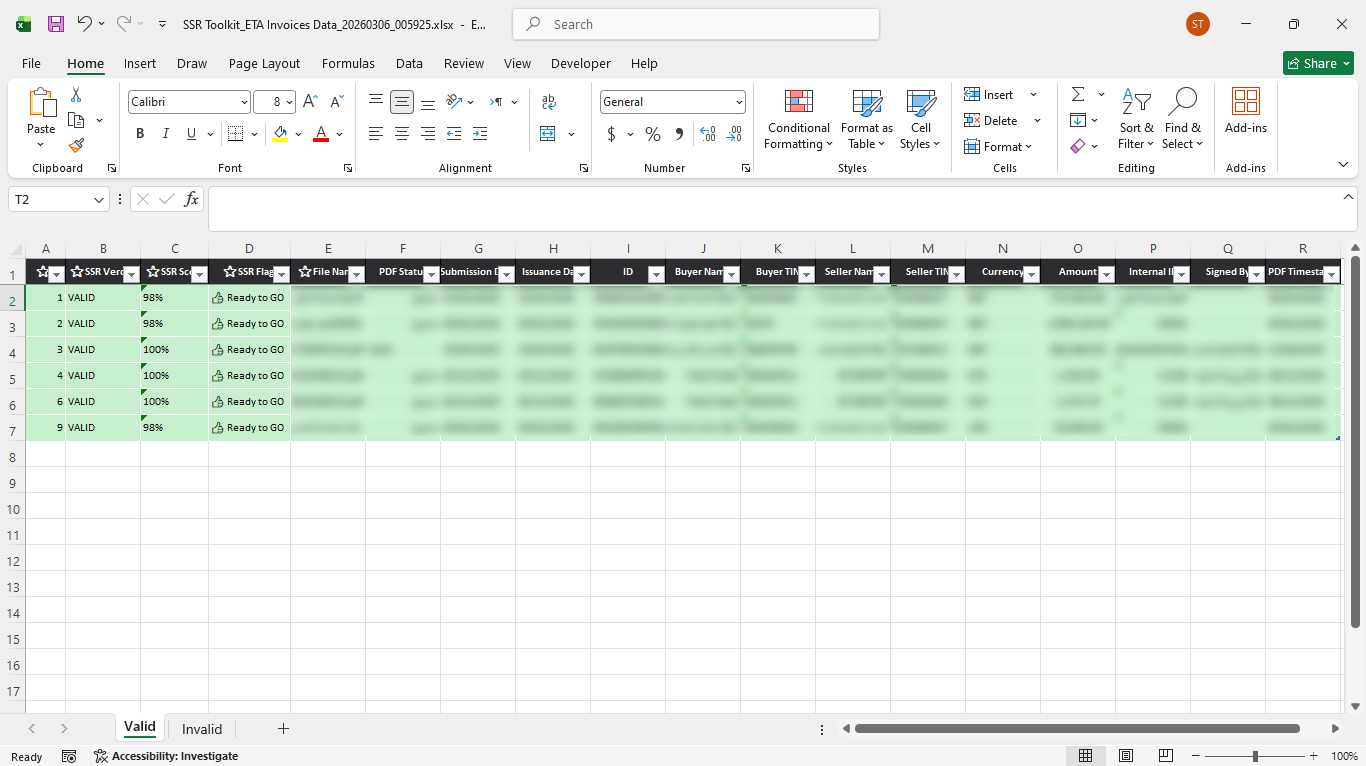The width and height of the screenshot is (1366, 766).
Task: Add a new sheet with plus button
Action: pos(283,729)
